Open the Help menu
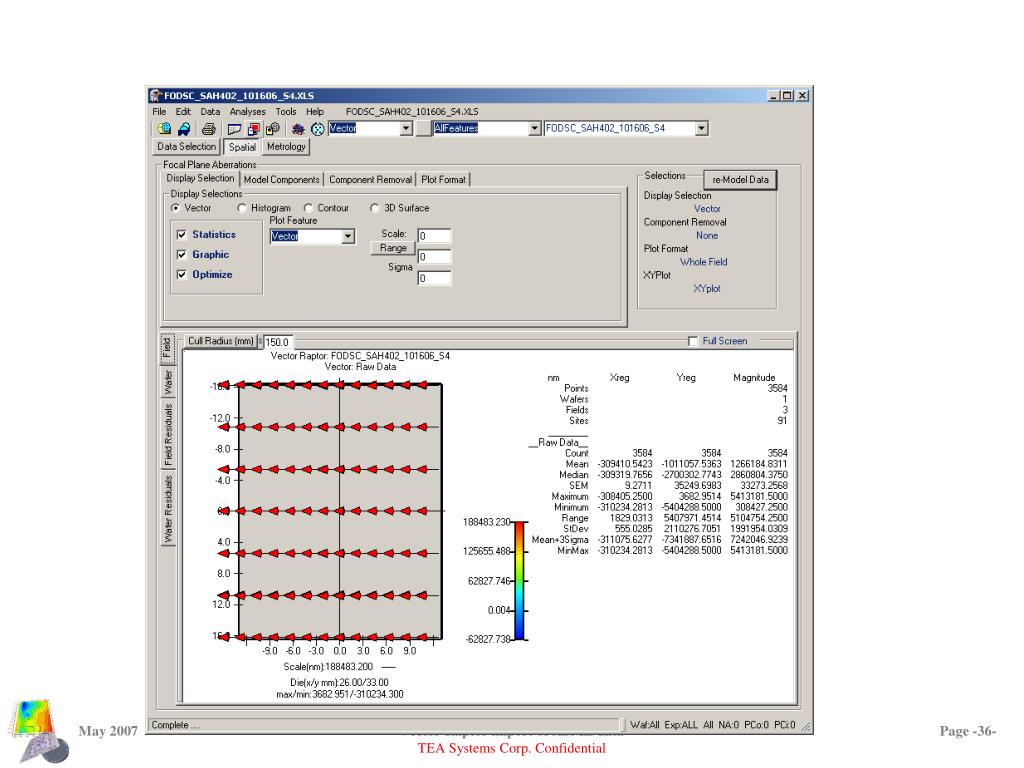Viewport: 1024px width, 768px height. coord(315,112)
